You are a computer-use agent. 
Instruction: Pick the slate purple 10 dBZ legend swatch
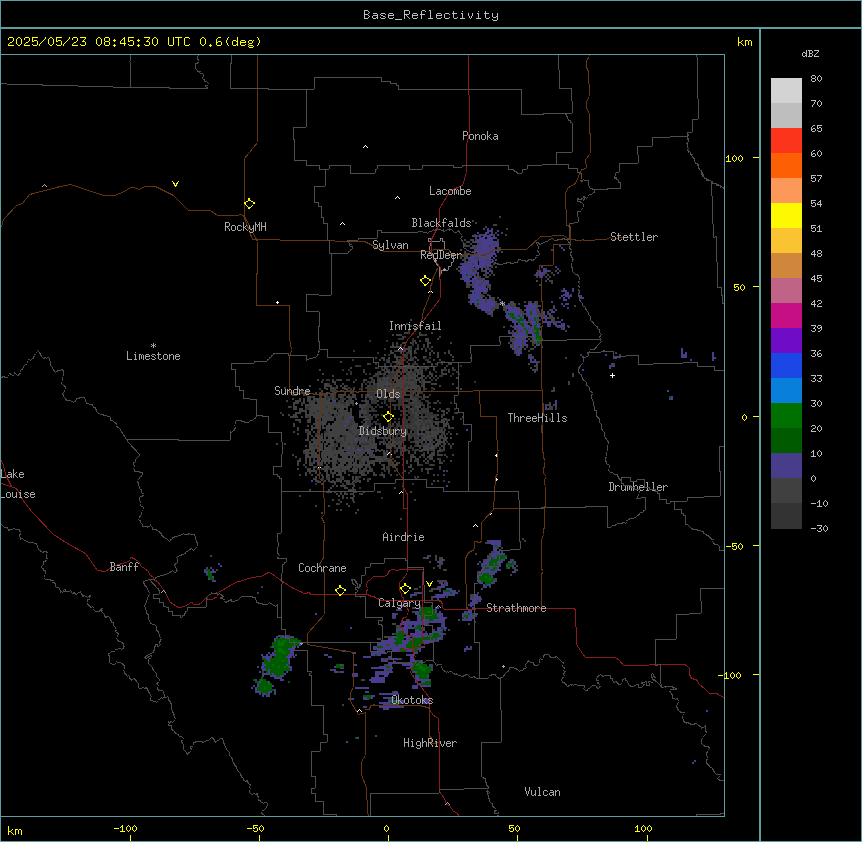pyautogui.click(x=786, y=466)
